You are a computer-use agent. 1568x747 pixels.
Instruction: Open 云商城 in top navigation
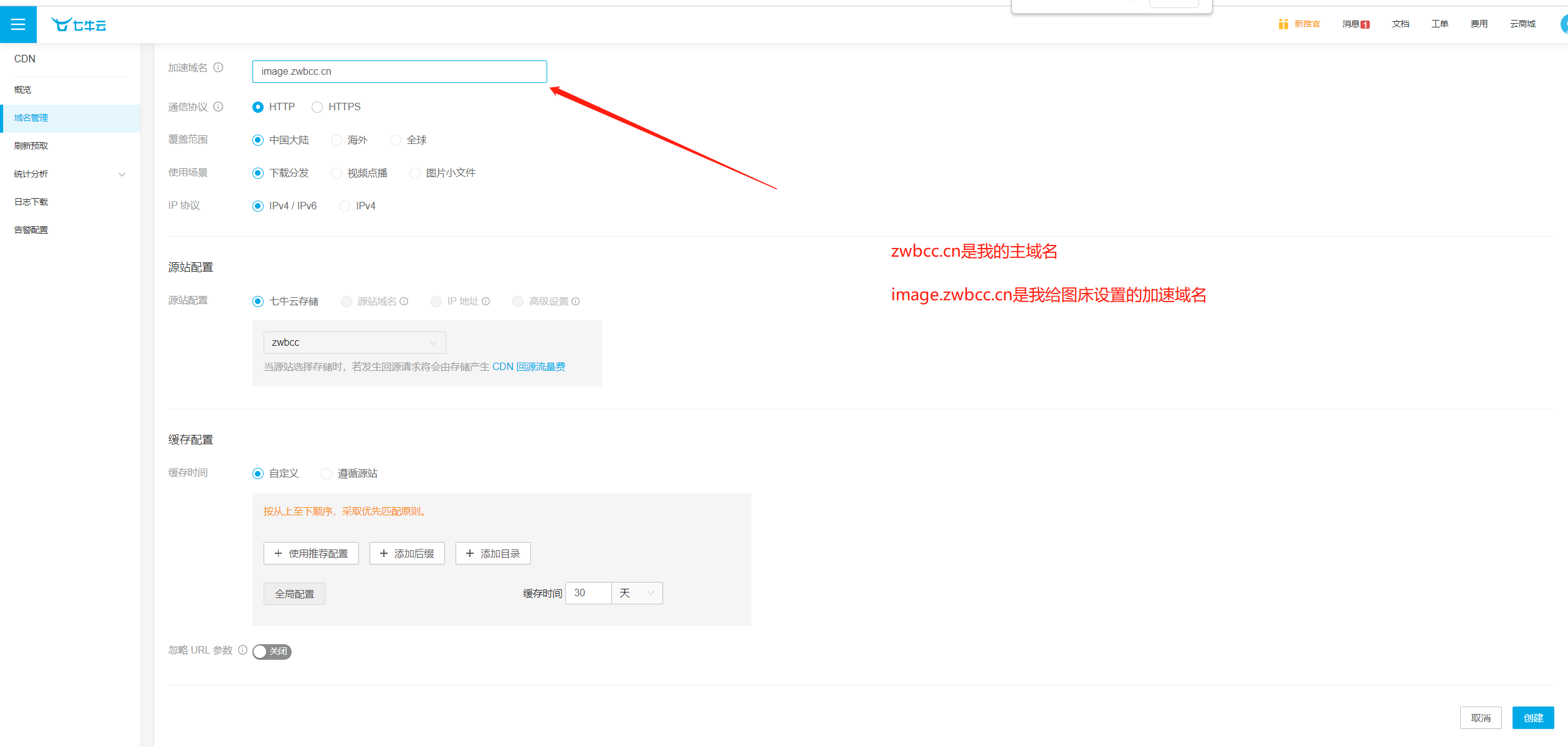point(1523,24)
